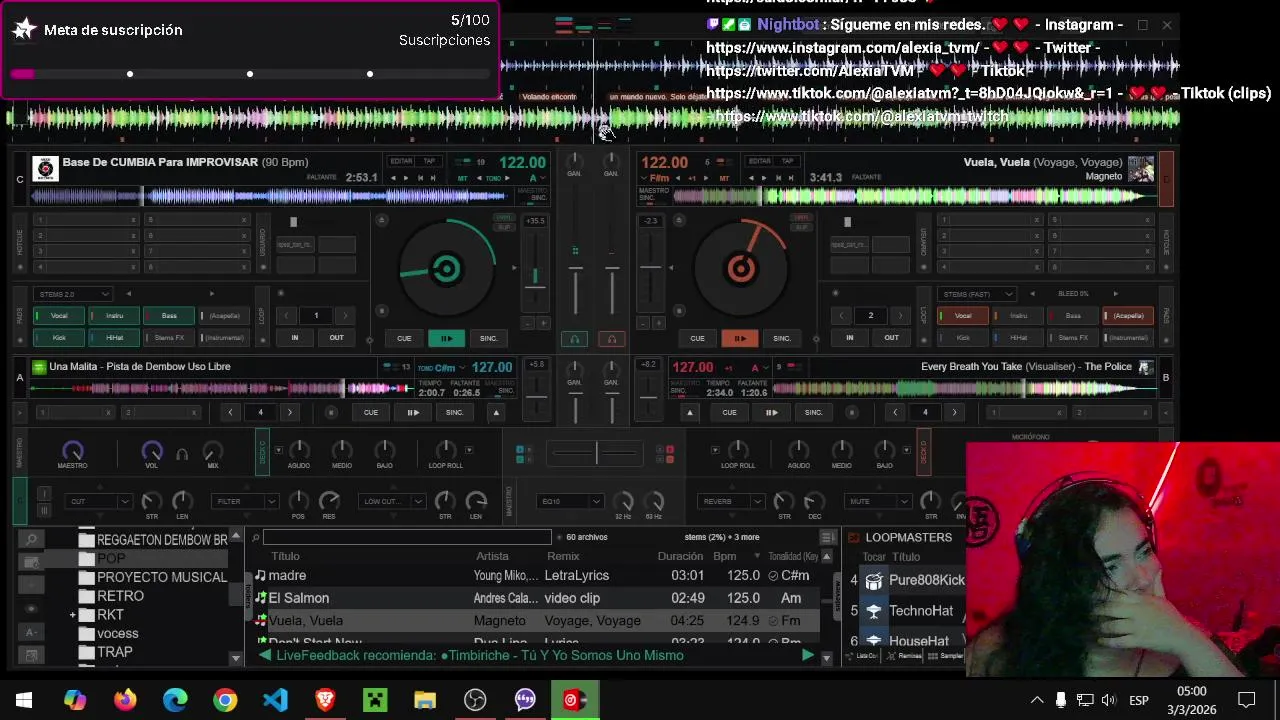Toggle (Instrumental) pad on the left deck
The width and height of the screenshot is (1280, 720).
coord(224,338)
